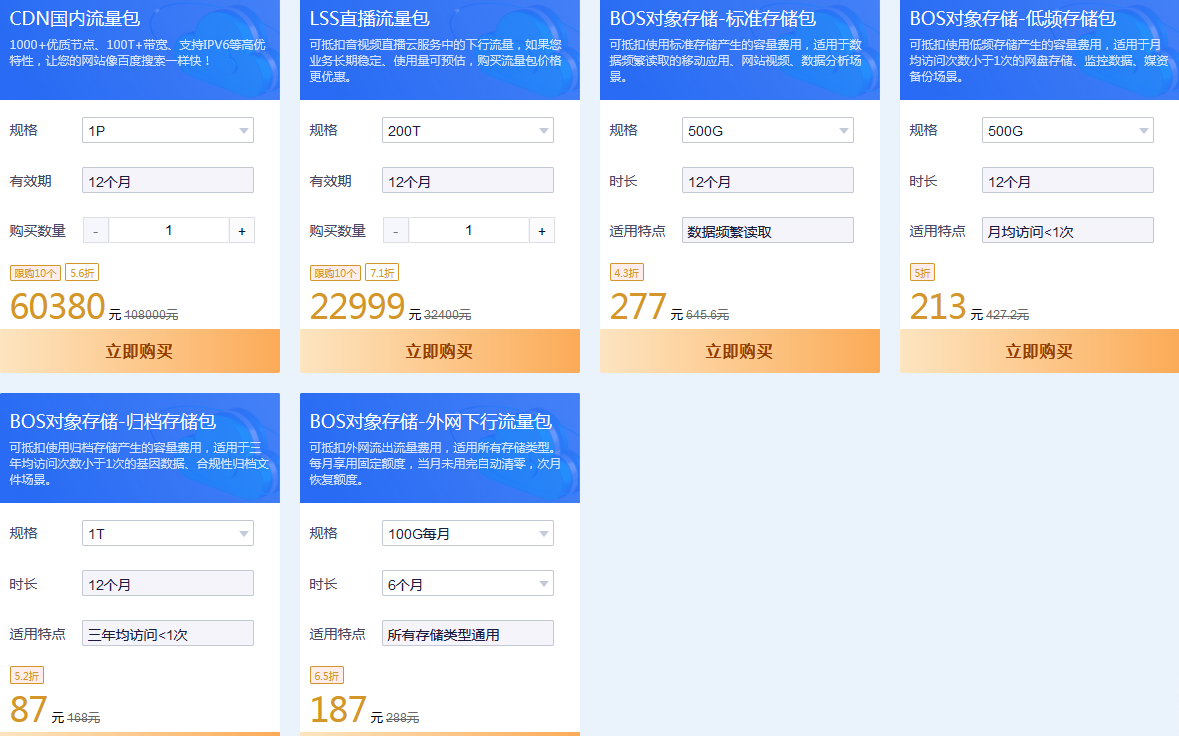
Task: Click the BOS对象存储-归档存储包 card title
Action: (x=113, y=421)
